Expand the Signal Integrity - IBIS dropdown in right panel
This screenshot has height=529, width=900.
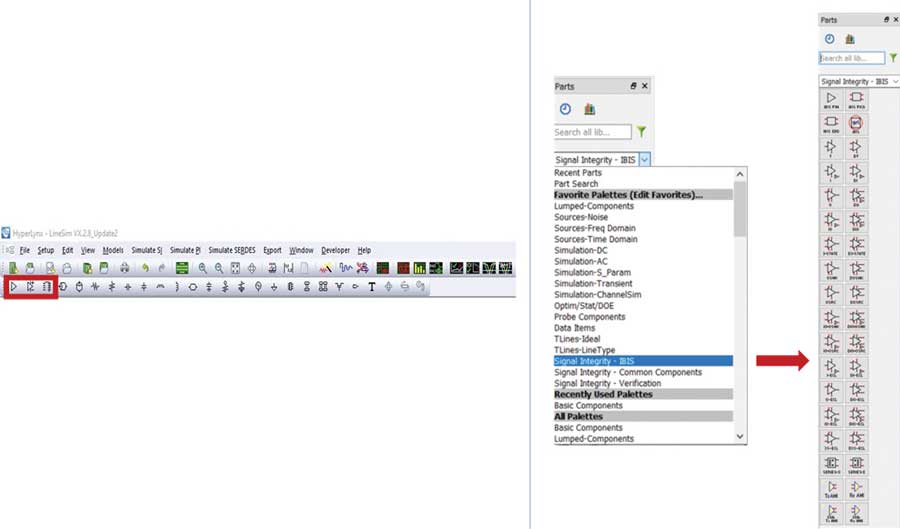[893, 80]
